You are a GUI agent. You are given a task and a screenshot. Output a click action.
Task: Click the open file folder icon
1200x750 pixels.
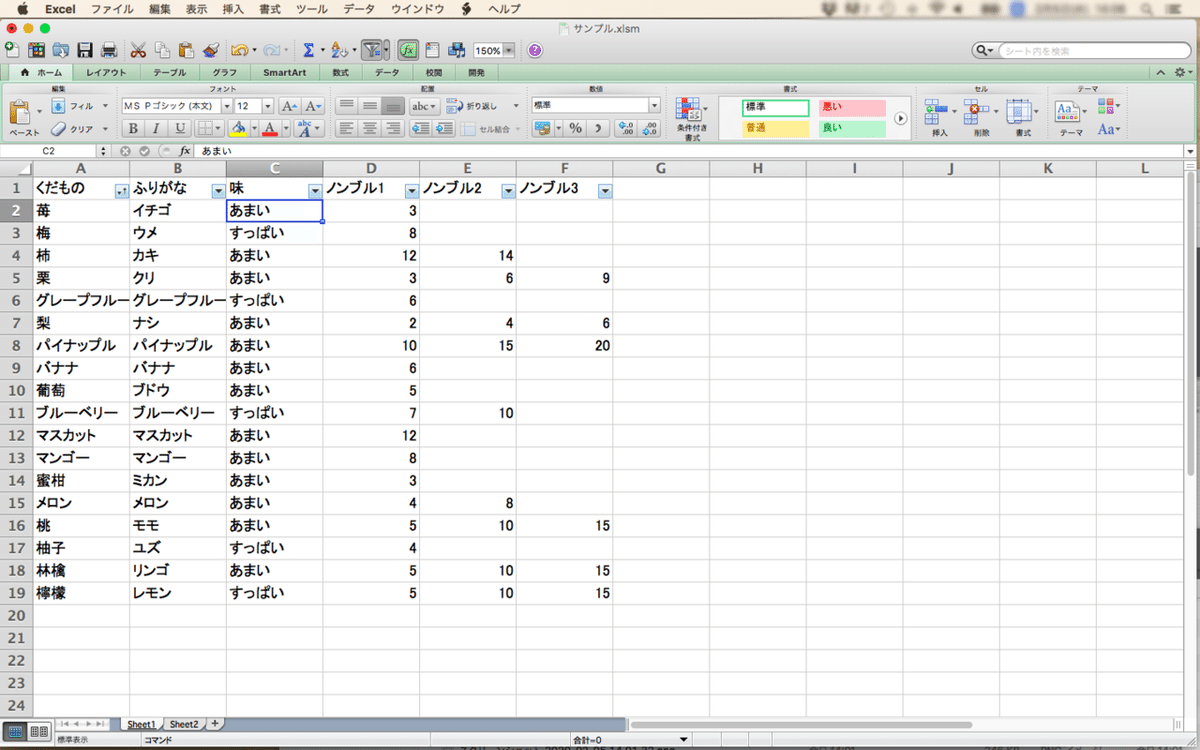coord(60,49)
